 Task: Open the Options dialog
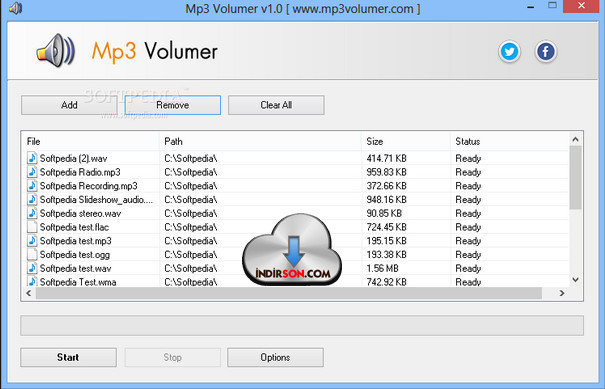[275, 357]
